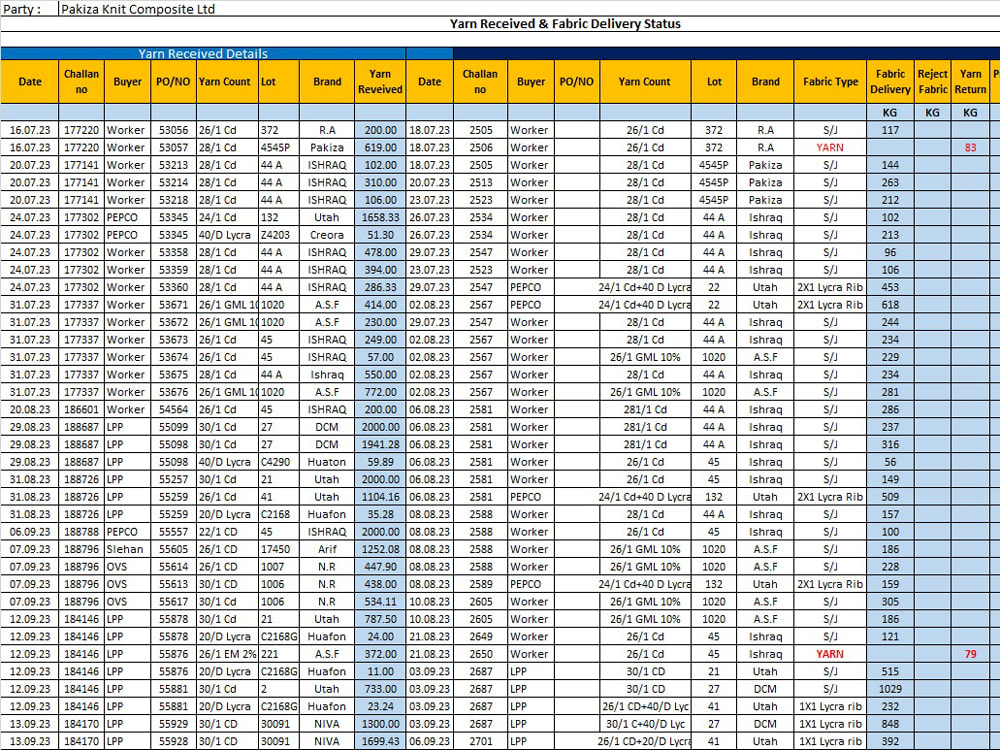Select delivery challan number 2506
1000x750 pixels.
(x=480, y=147)
